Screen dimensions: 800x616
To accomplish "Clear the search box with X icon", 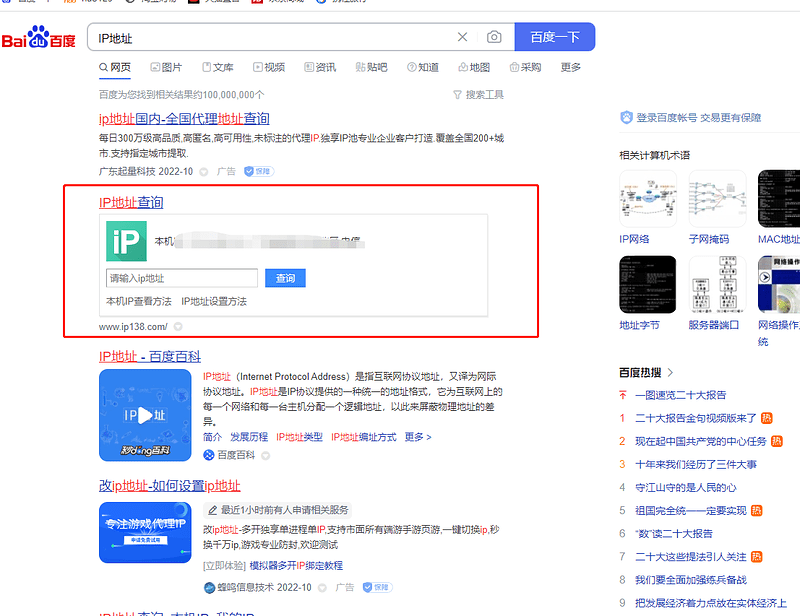I will click(x=462, y=37).
